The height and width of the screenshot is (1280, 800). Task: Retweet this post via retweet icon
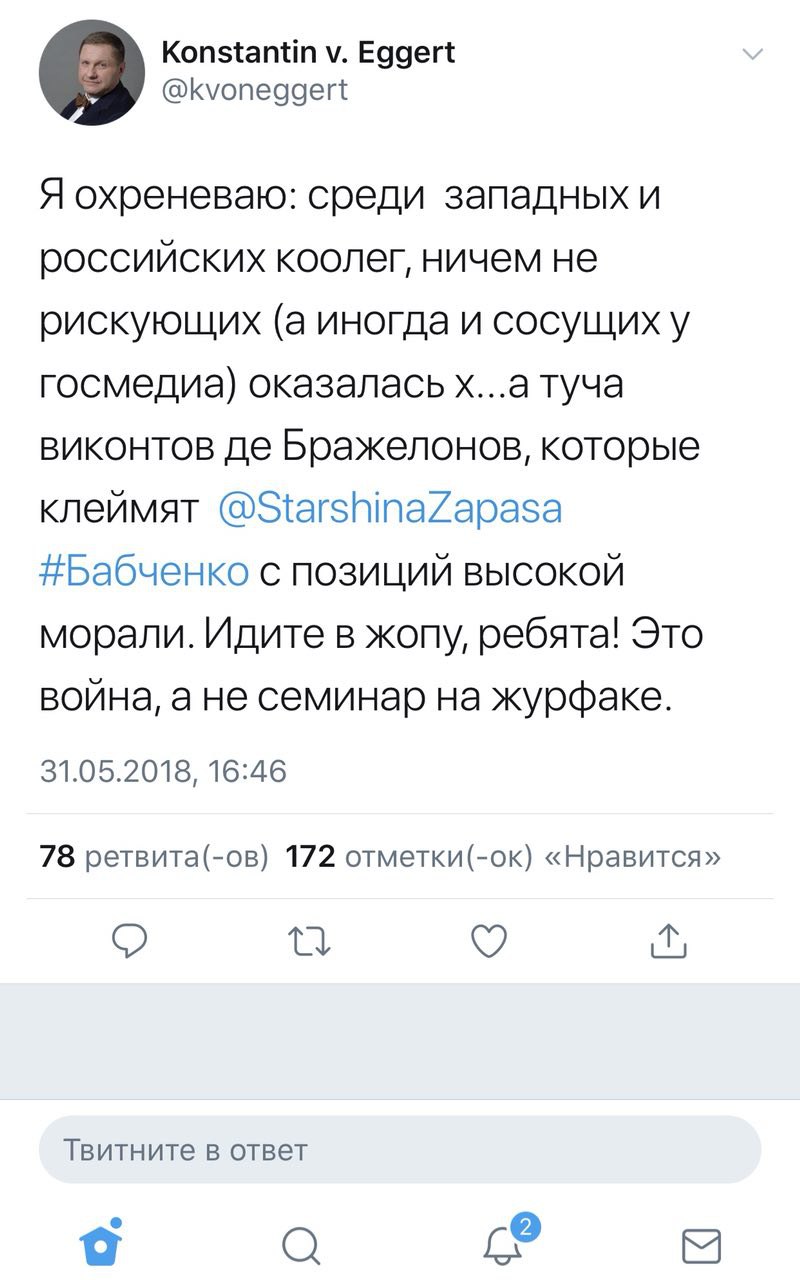click(x=308, y=940)
